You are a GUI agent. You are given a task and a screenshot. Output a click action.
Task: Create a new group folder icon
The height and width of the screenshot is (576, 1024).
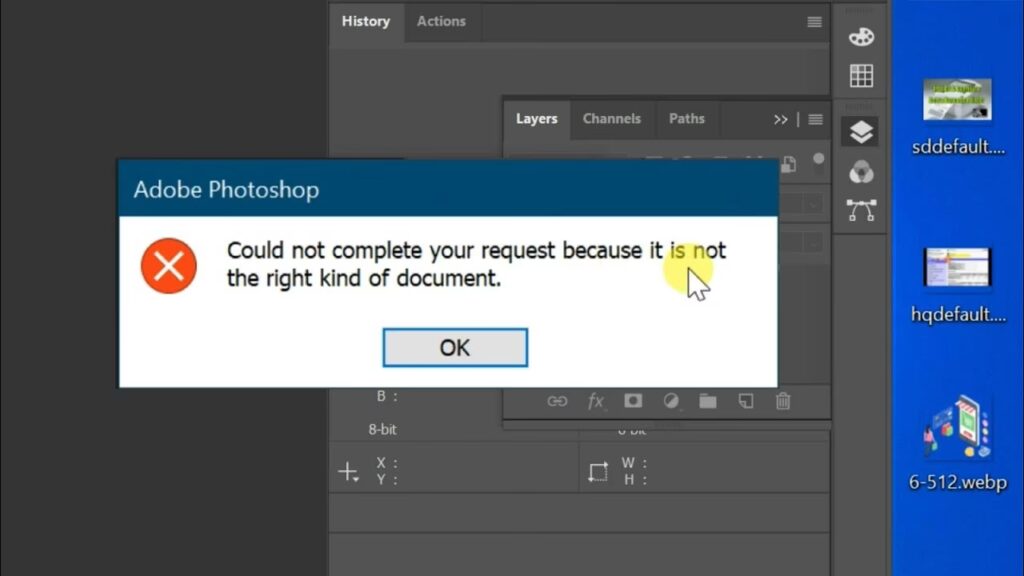pos(708,401)
